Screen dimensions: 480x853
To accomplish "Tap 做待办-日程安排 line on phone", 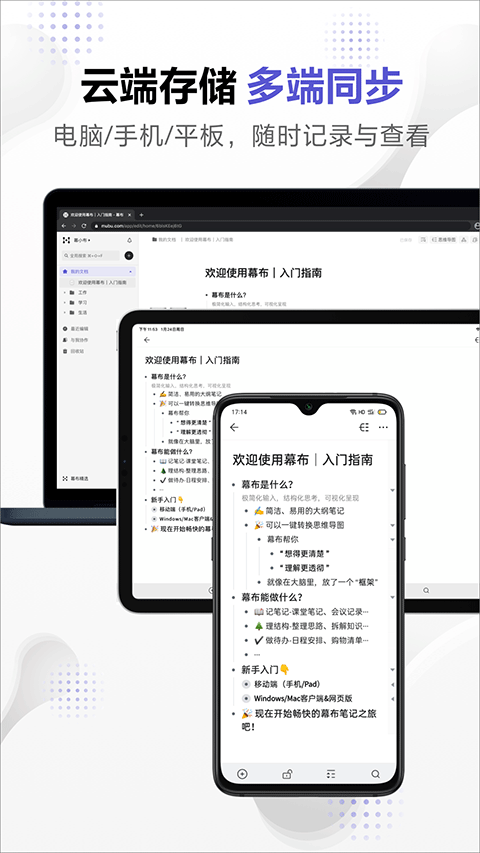I will [311, 640].
